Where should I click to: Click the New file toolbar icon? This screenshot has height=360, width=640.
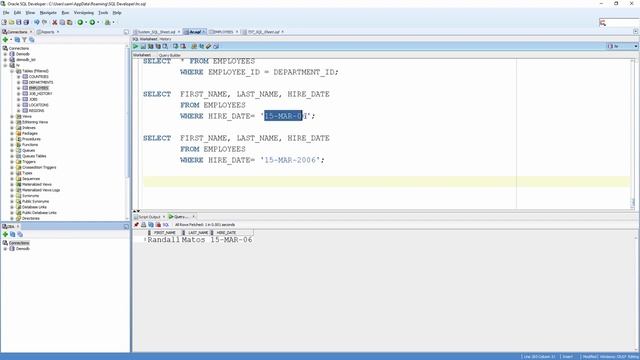click(x=4, y=22)
